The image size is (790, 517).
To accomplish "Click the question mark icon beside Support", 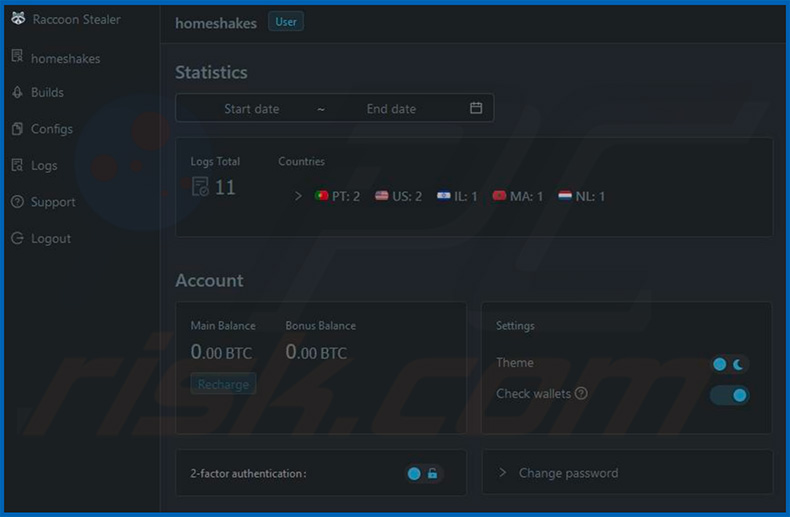I will click(x=18, y=202).
